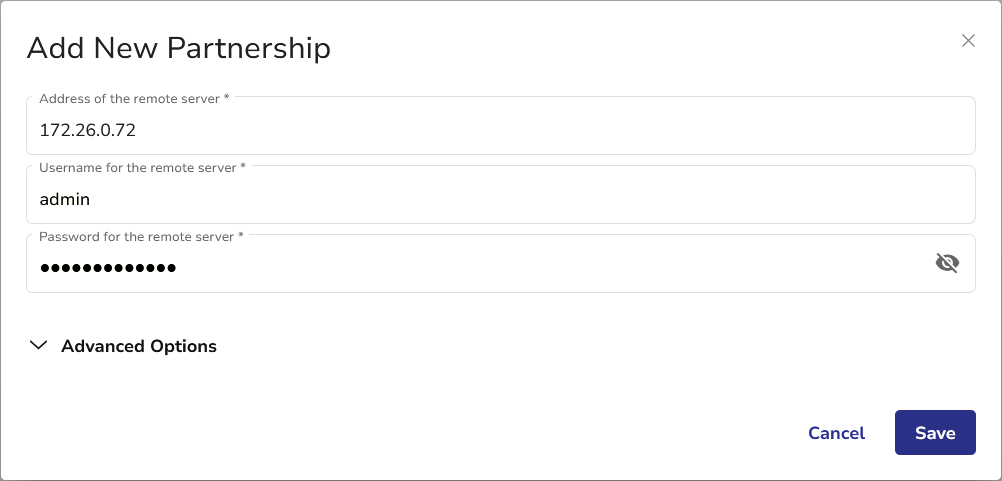Image resolution: width=1002 pixels, height=481 pixels.
Task: Click the asterisk after the Username label
Action: (243, 167)
